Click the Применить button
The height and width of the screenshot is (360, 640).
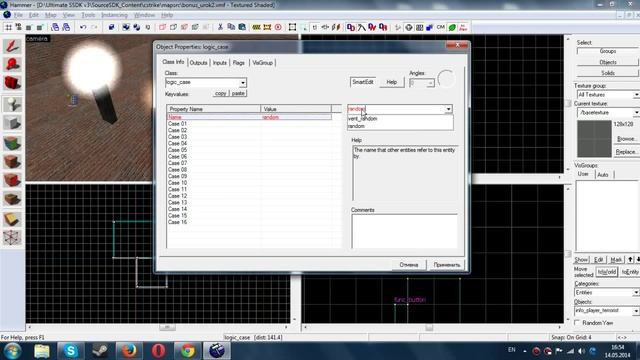pyautogui.click(x=447, y=265)
